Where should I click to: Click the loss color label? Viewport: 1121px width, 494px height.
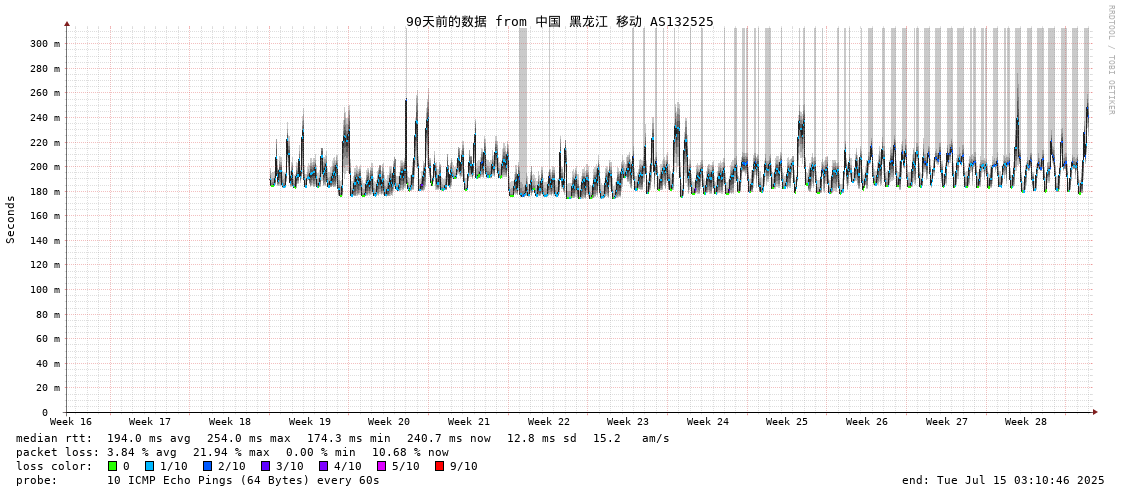pos(54,466)
